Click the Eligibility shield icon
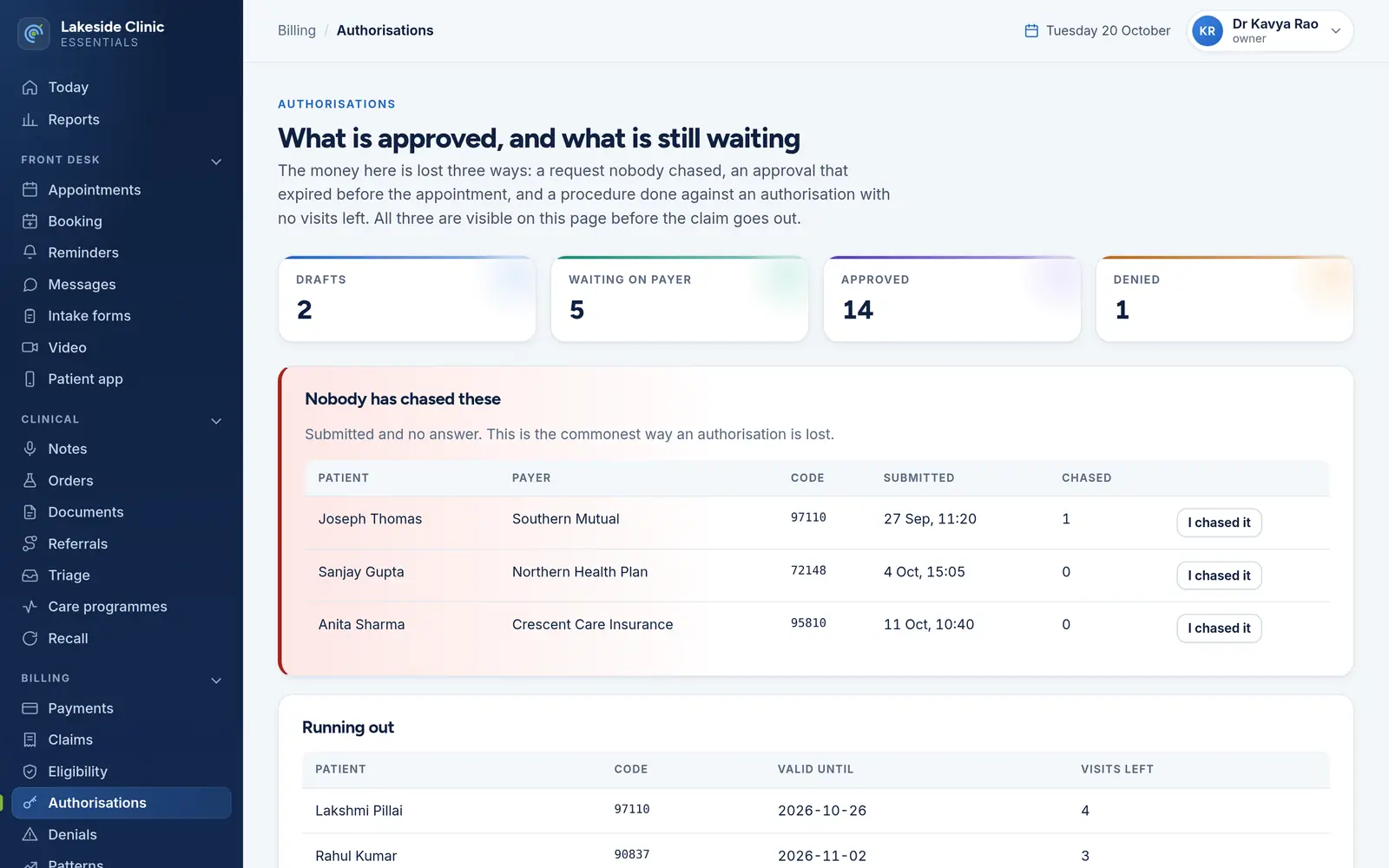This screenshot has width=1389, height=868. [x=30, y=772]
